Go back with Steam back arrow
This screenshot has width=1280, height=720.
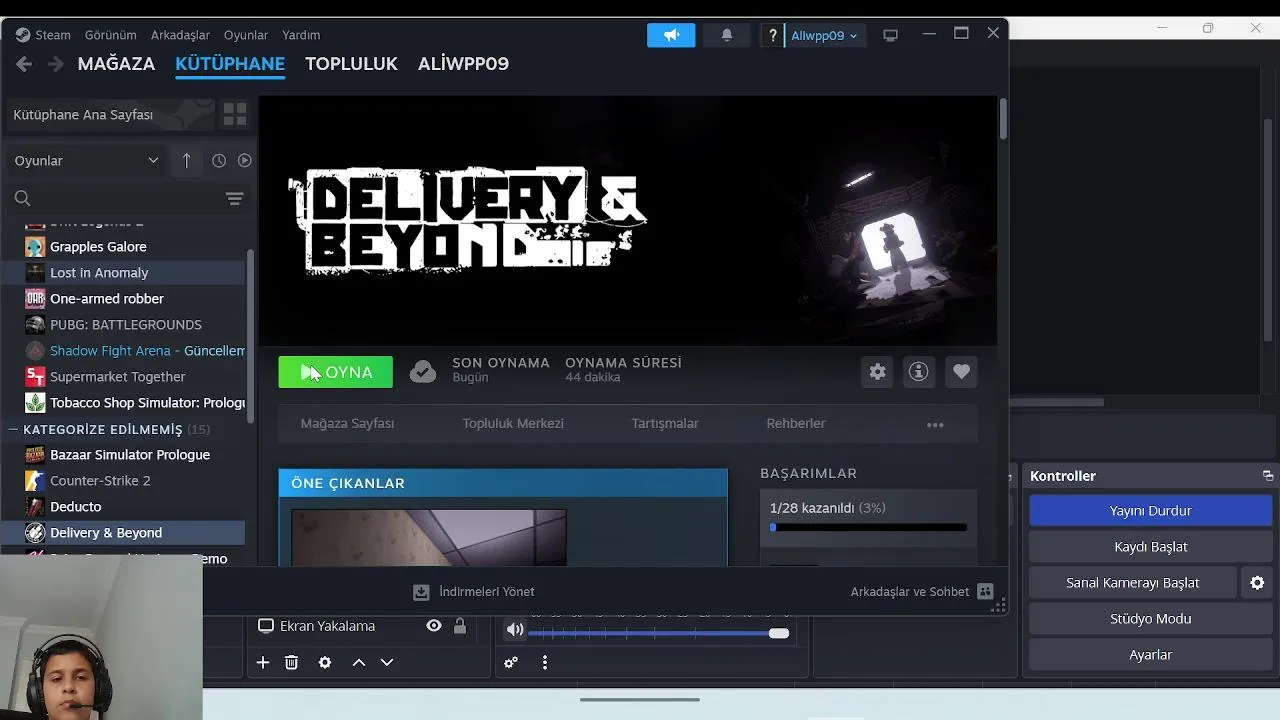click(x=24, y=64)
